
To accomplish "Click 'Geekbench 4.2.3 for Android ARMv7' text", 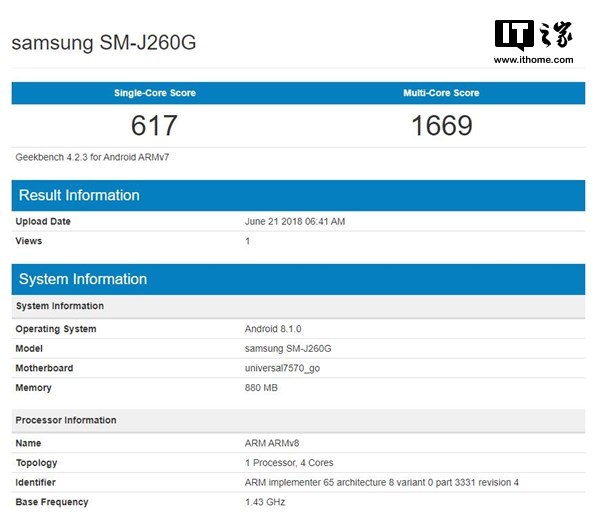I will (92, 157).
